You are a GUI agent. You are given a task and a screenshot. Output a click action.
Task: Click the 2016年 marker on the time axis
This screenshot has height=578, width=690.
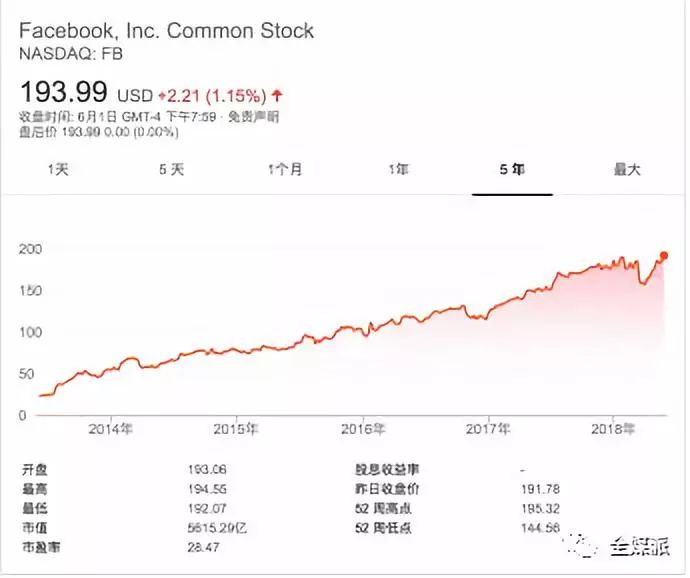click(363, 429)
